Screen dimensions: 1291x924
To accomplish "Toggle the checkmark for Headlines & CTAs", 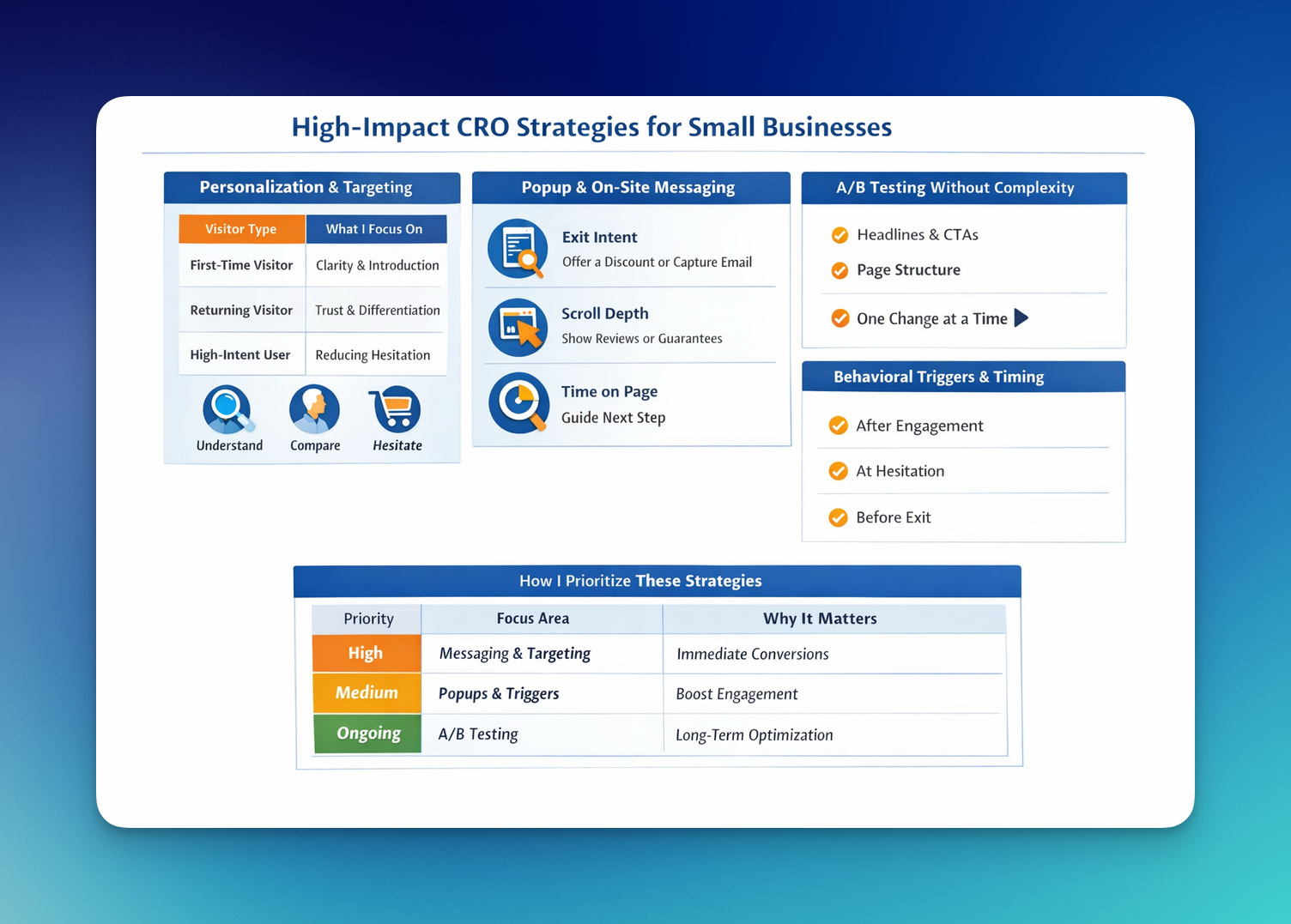I will pos(839,234).
